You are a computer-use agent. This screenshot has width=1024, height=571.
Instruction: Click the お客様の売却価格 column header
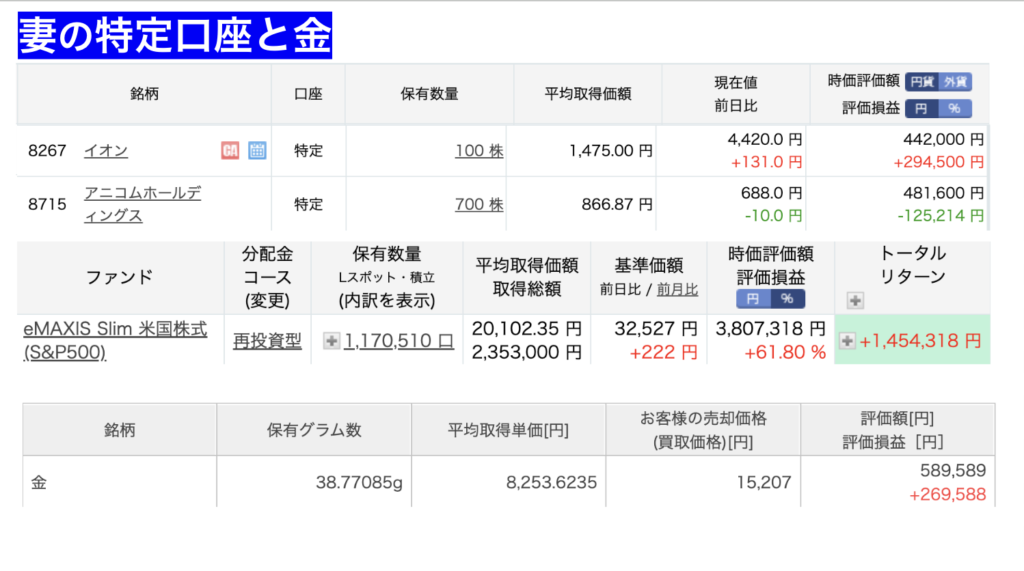click(703, 418)
